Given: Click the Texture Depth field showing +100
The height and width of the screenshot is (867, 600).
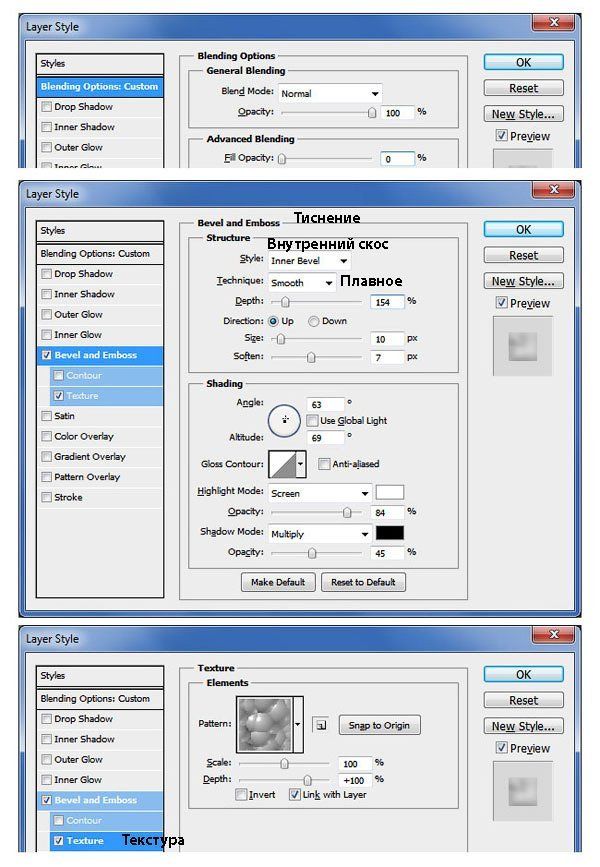Looking at the screenshot, I should [354, 780].
